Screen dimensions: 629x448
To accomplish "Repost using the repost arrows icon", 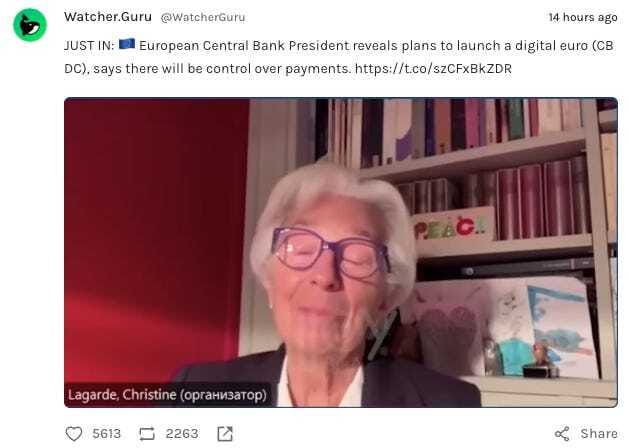I will (147, 434).
